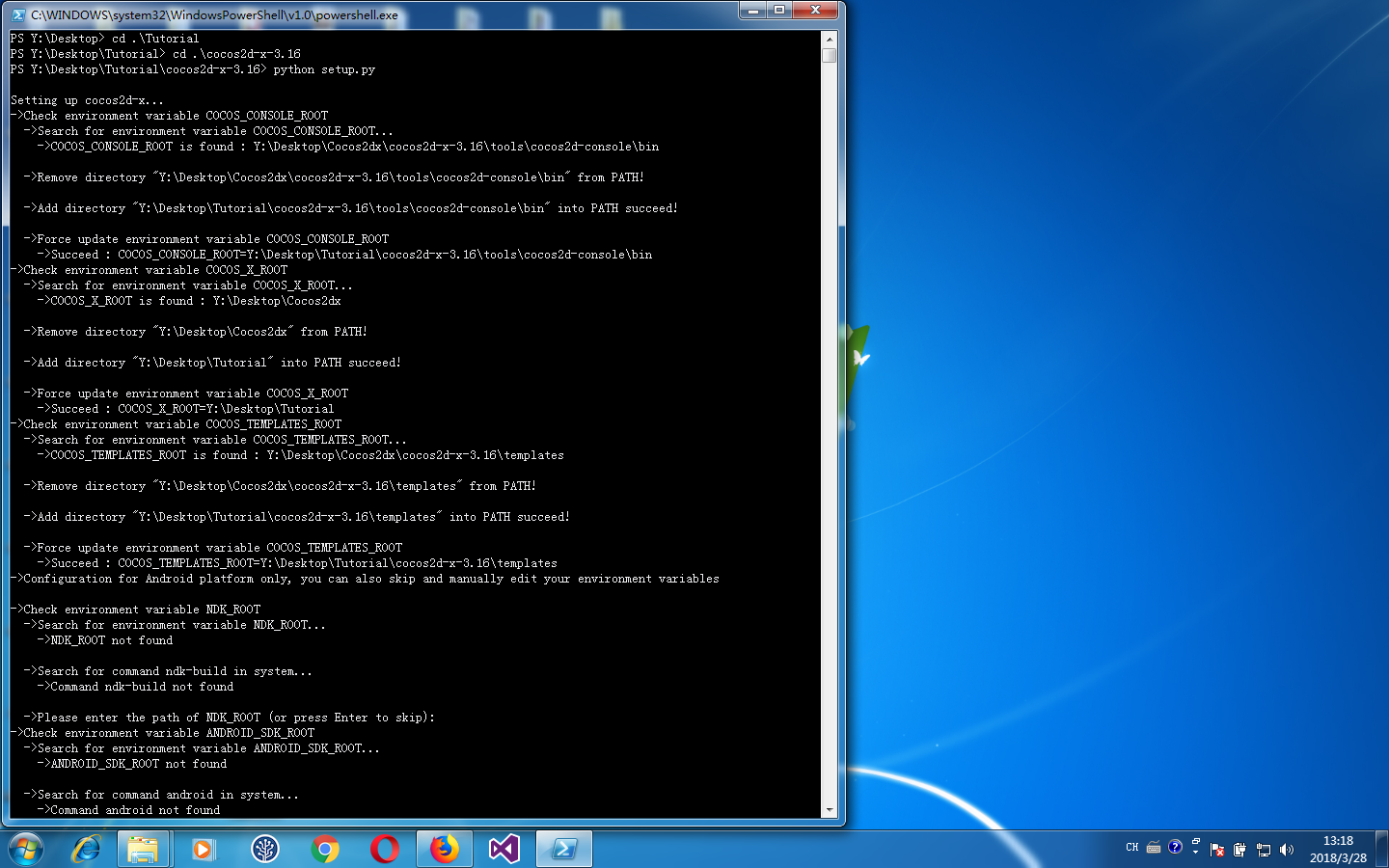Click 'Succeed : COCOS_X_ROOT=Y:\Desktop\Tutorial' line

[x=186, y=409]
